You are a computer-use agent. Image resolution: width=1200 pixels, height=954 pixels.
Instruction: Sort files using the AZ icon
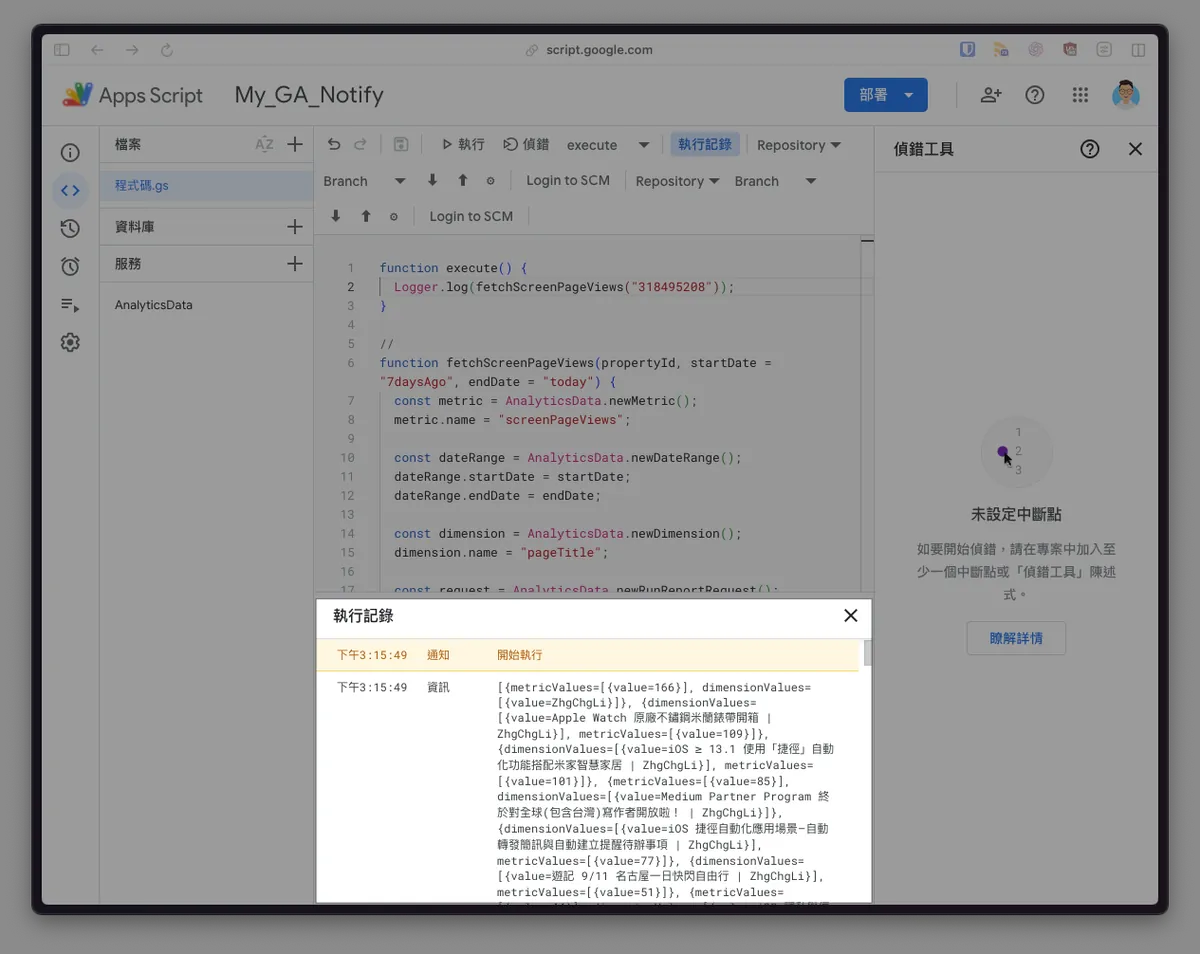click(264, 145)
